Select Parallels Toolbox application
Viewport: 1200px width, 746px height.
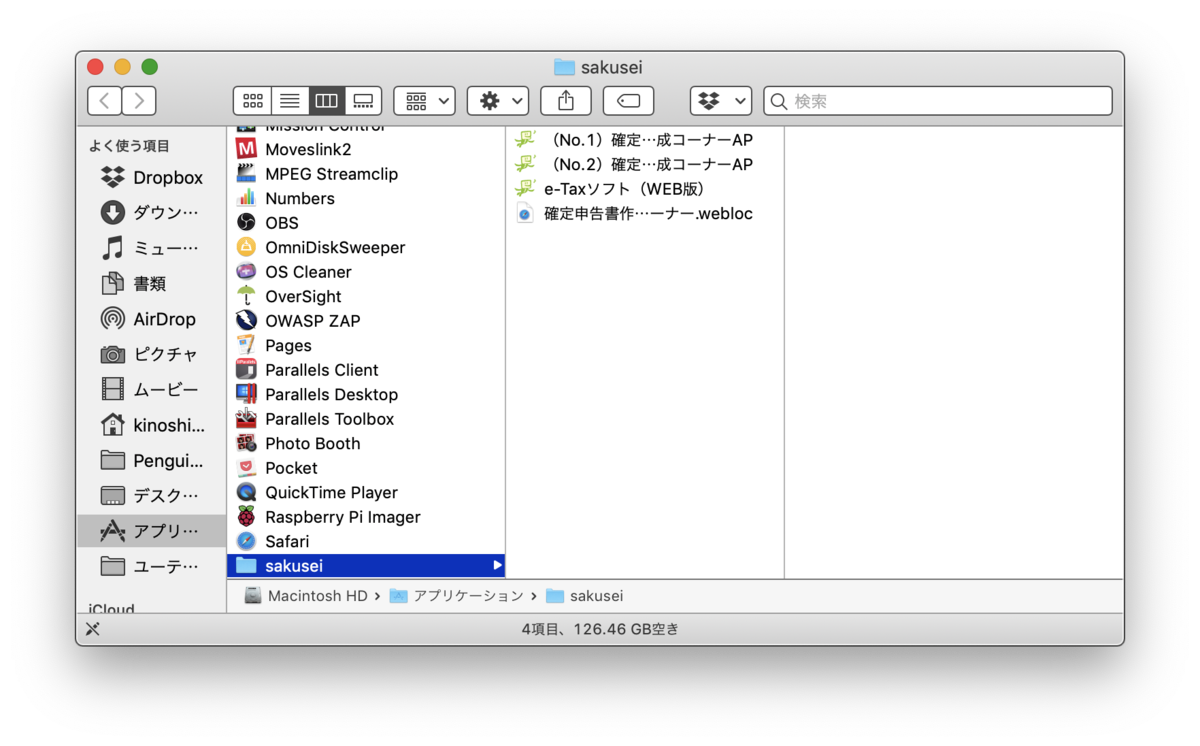tap(366, 419)
